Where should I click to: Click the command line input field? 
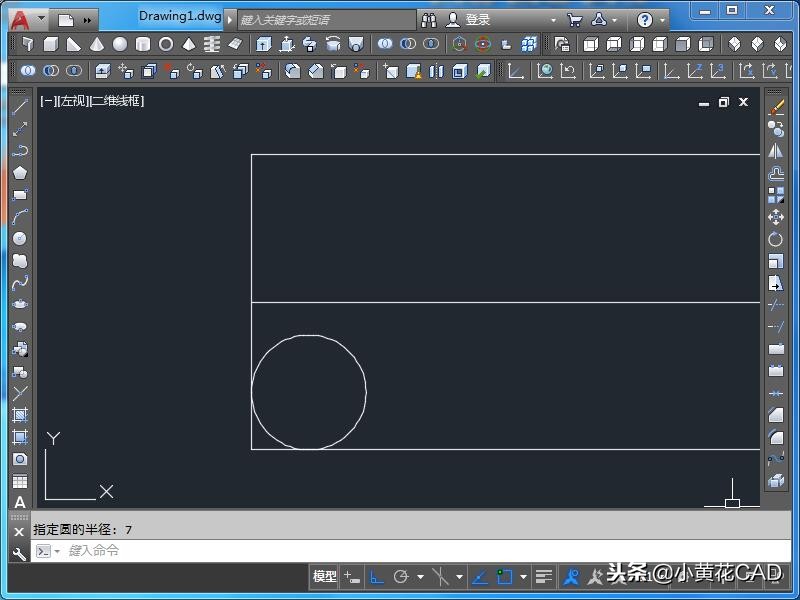click(x=400, y=551)
